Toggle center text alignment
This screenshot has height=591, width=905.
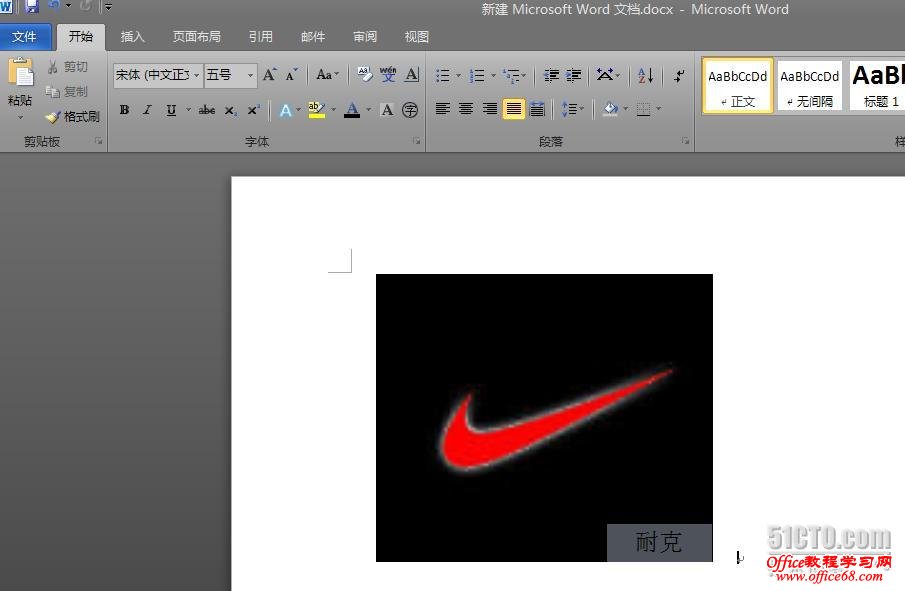tap(466, 110)
